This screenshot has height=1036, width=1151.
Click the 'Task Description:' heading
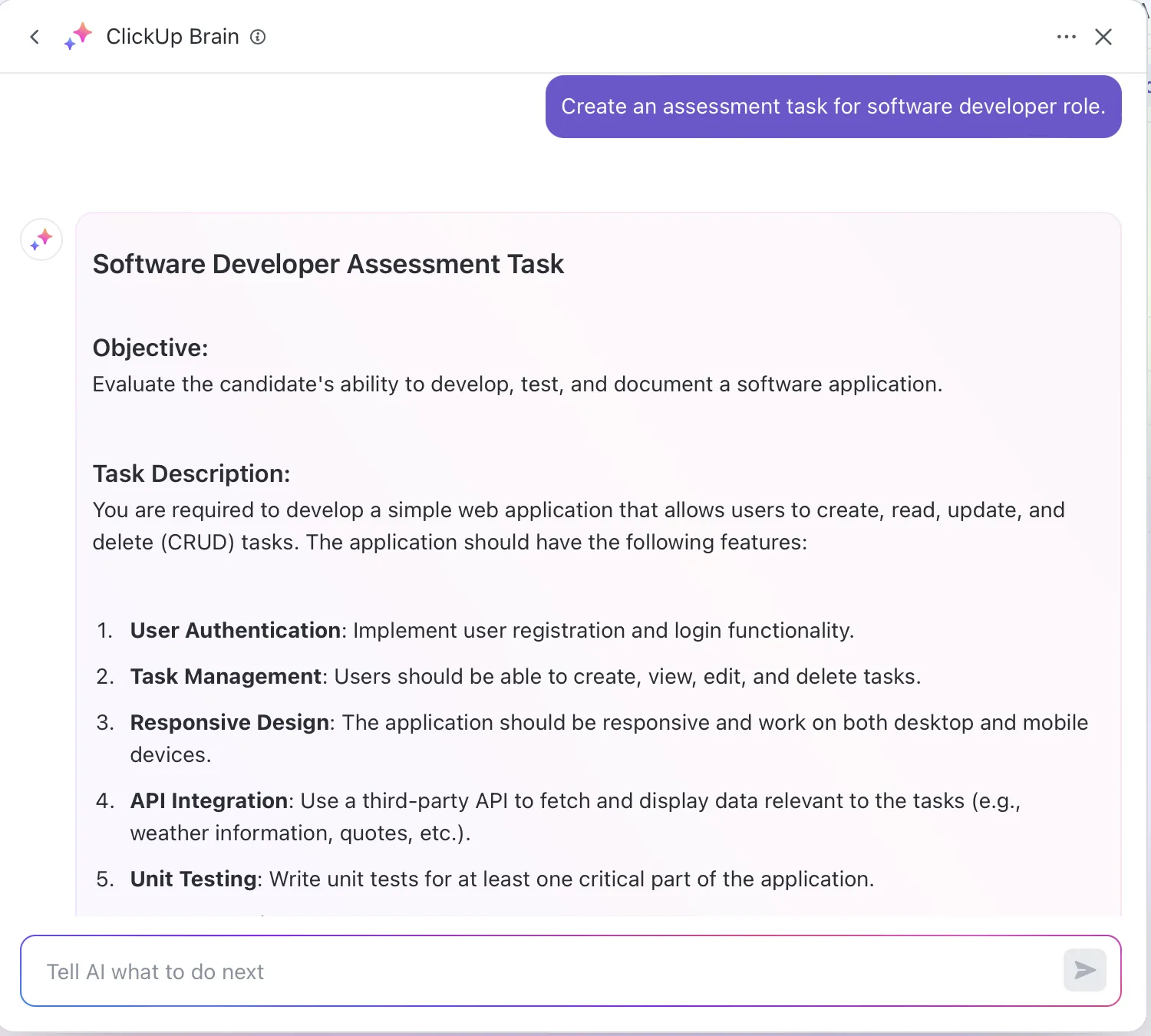pos(192,473)
